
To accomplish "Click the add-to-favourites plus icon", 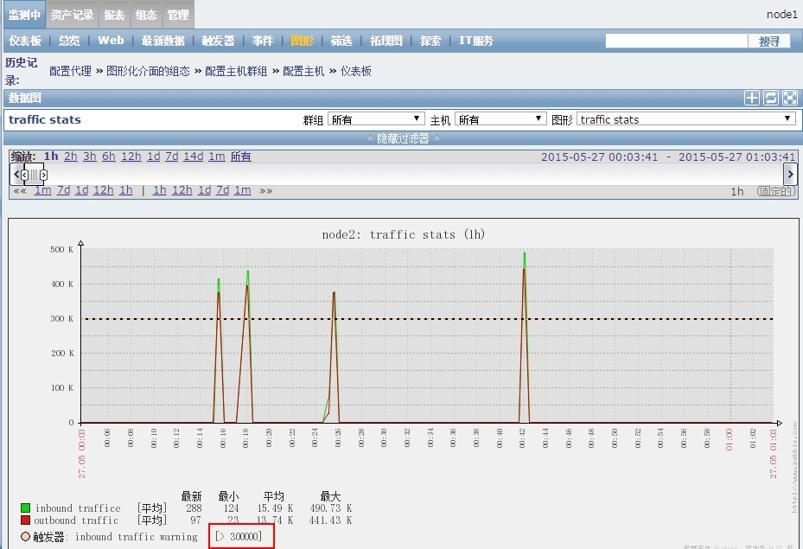I will tap(752, 98).
